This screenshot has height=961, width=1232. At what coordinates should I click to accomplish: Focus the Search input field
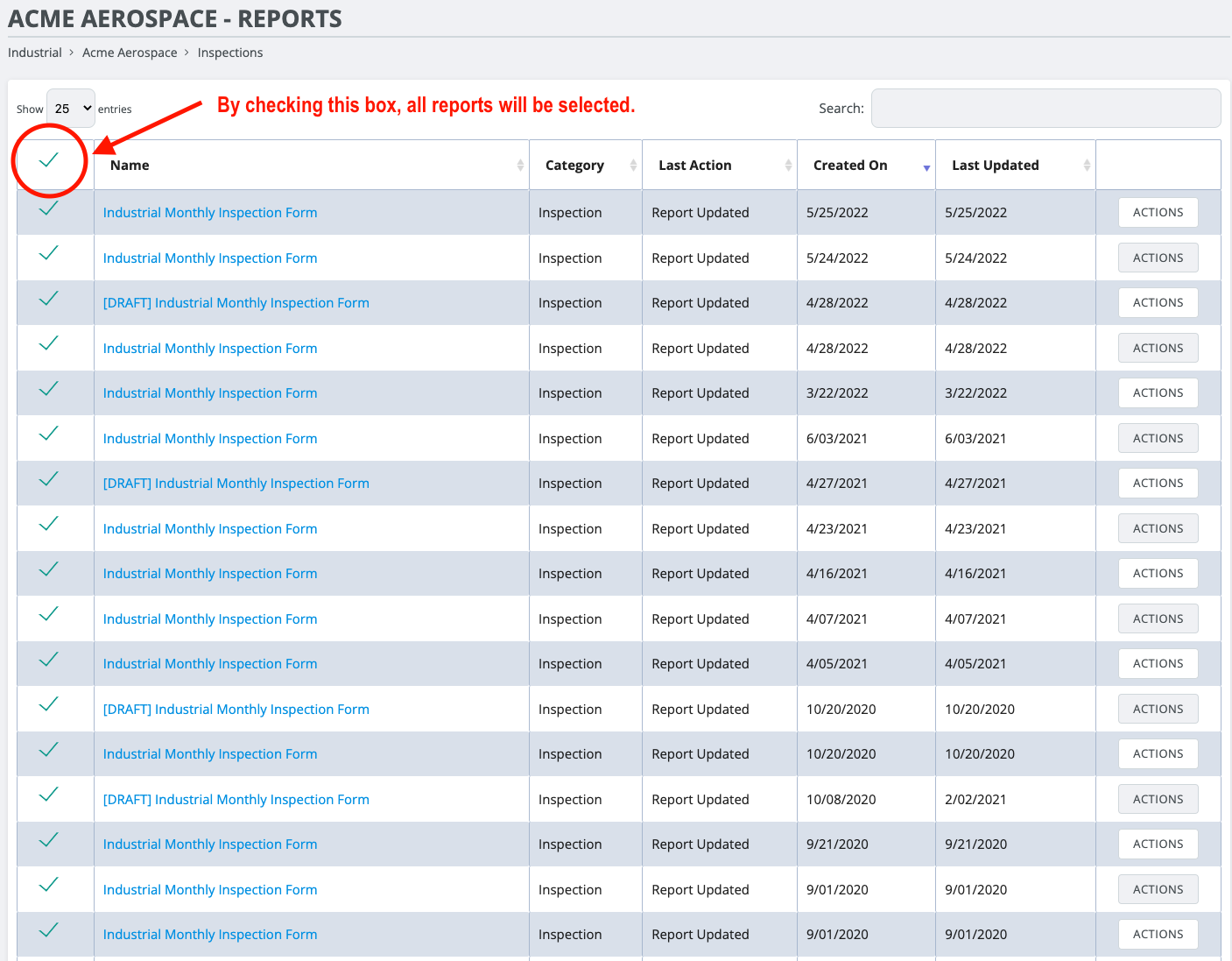[1045, 109]
